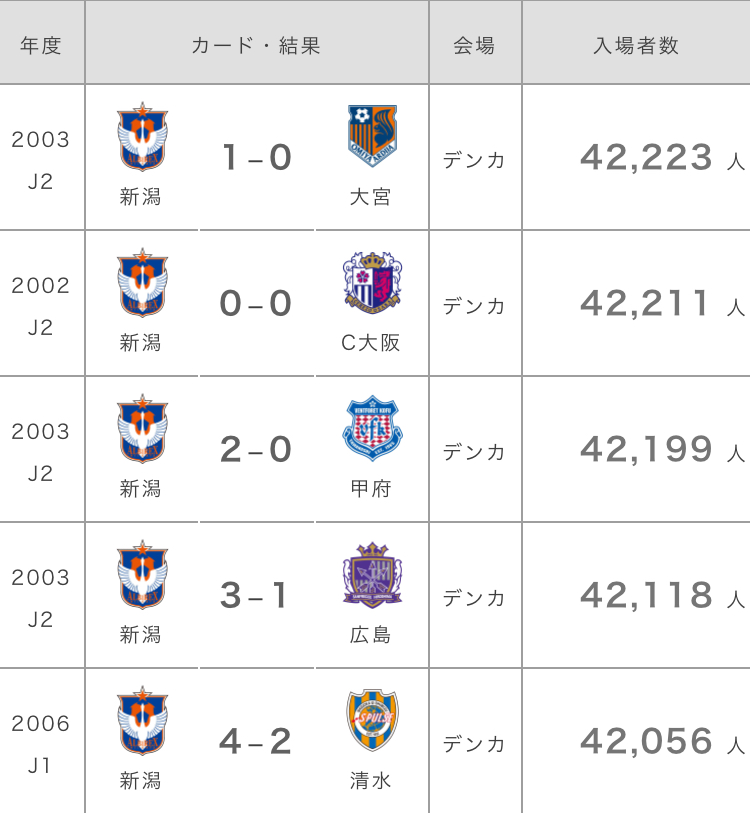Click Niigata crest in the 2006 J1 row

tap(143, 721)
